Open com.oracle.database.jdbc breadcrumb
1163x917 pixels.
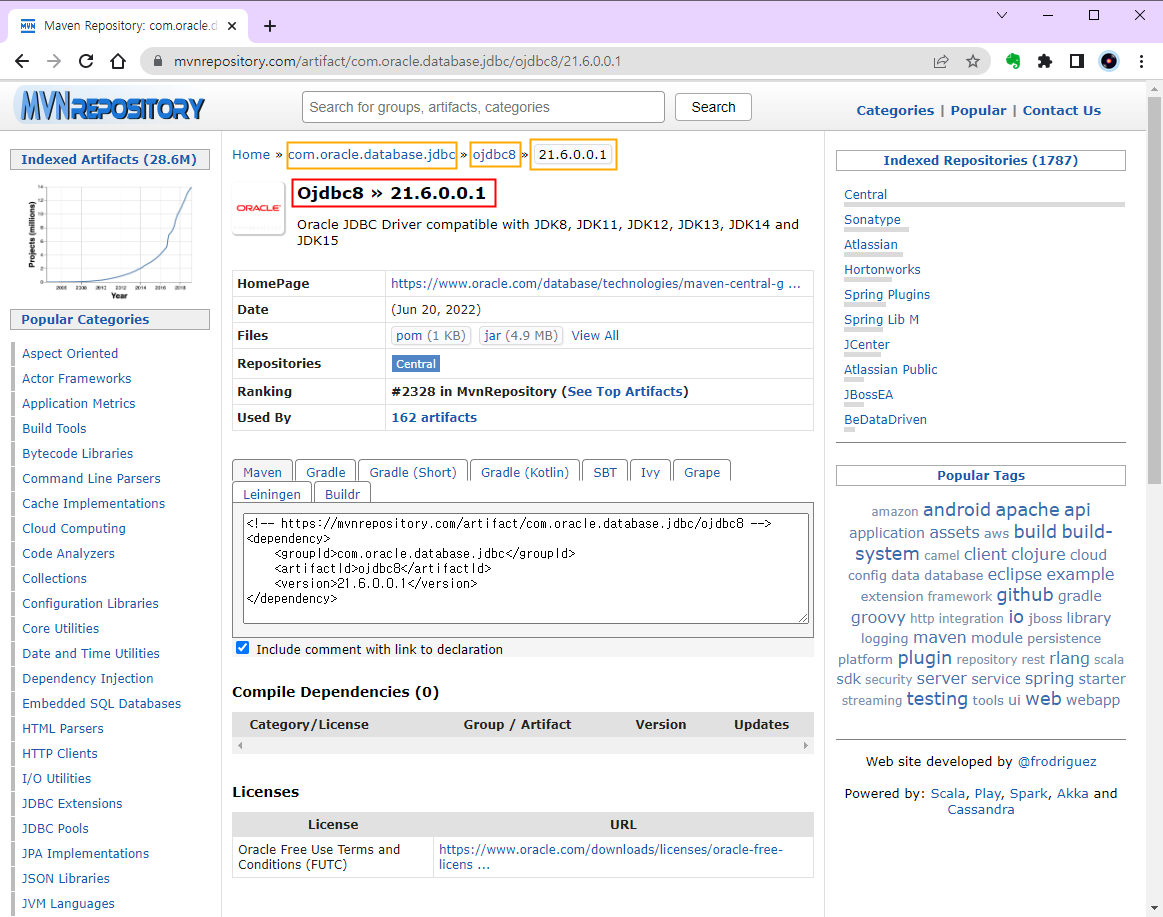click(372, 154)
